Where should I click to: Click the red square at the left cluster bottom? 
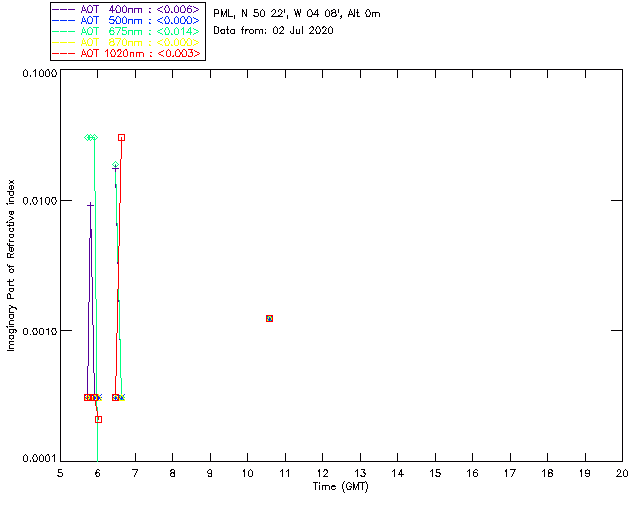(x=88, y=397)
